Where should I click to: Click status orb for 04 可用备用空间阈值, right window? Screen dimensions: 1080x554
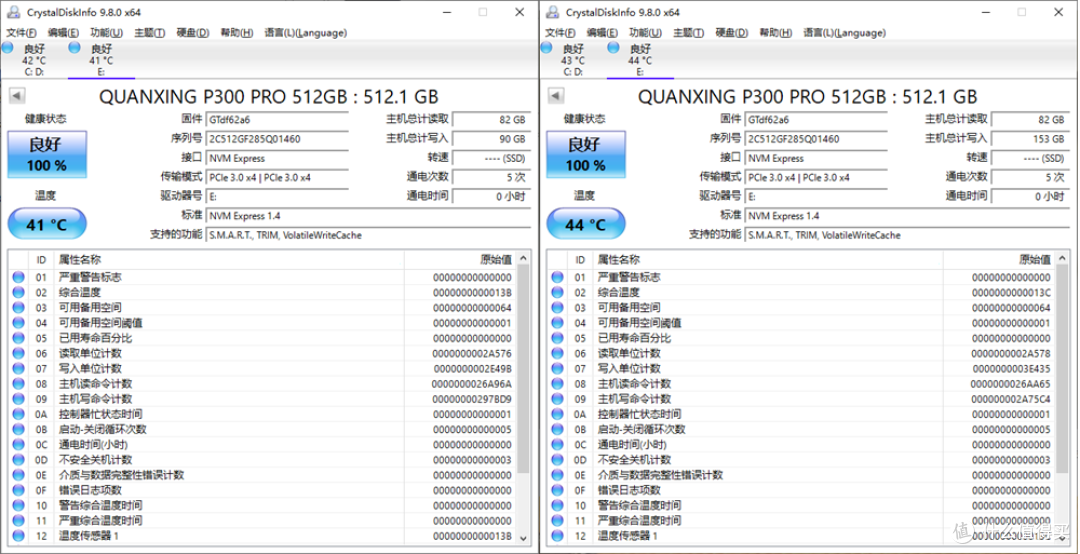coord(557,322)
